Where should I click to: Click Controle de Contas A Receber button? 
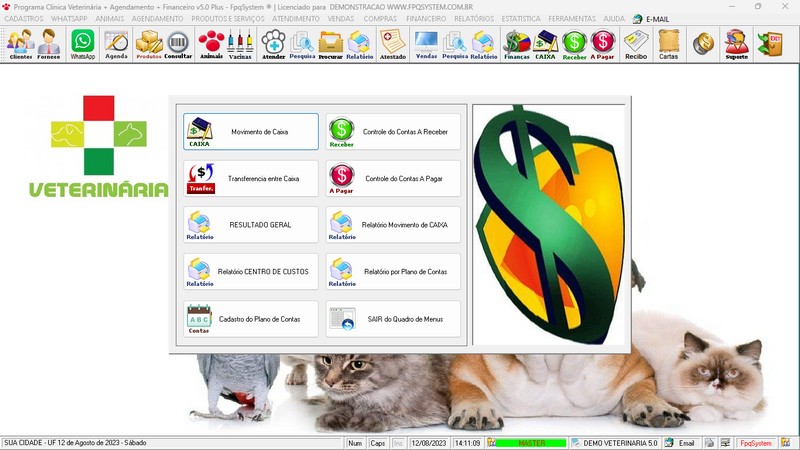393,132
